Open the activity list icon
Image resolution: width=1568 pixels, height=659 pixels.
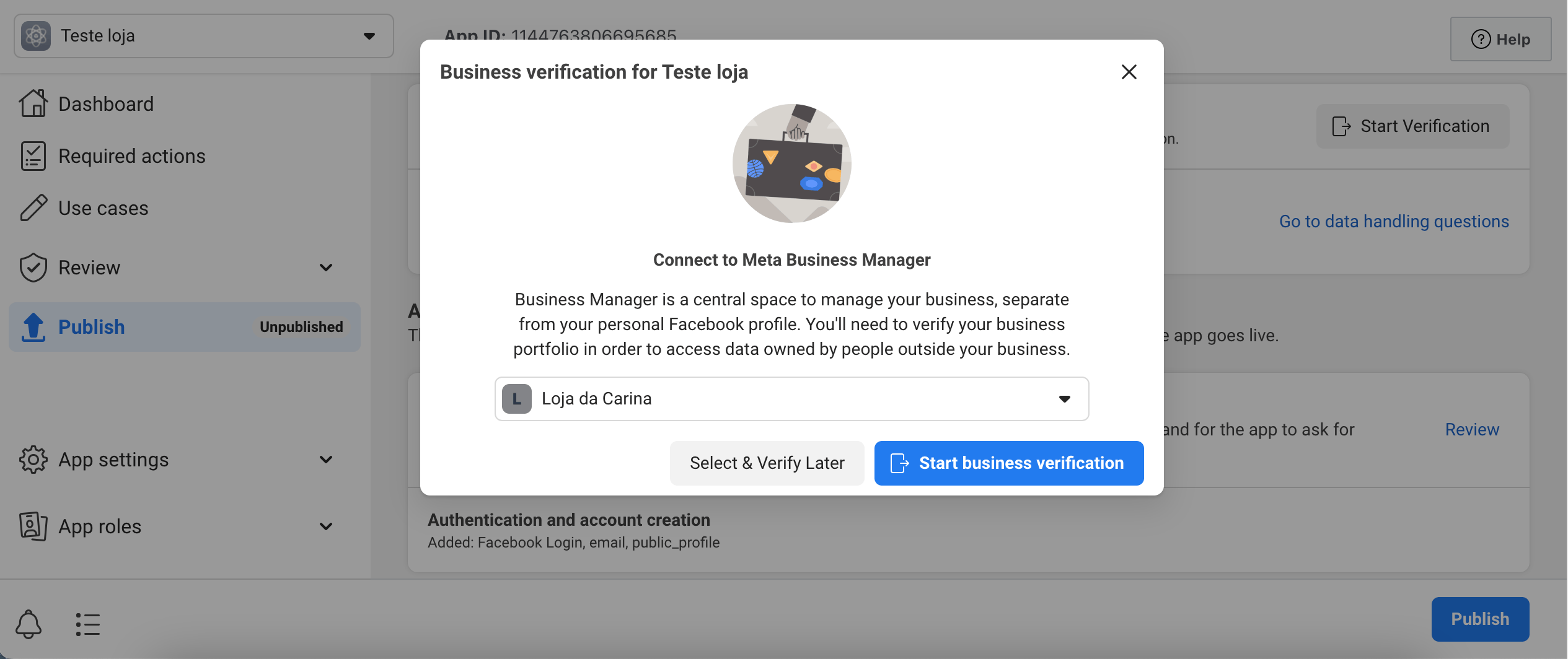click(x=87, y=624)
